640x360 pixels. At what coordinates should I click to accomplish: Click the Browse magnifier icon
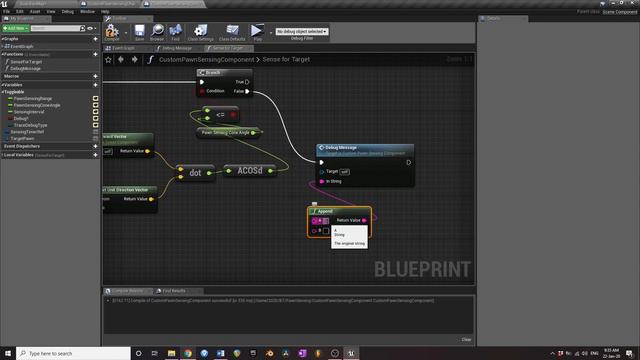pyautogui.click(x=157, y=32)
